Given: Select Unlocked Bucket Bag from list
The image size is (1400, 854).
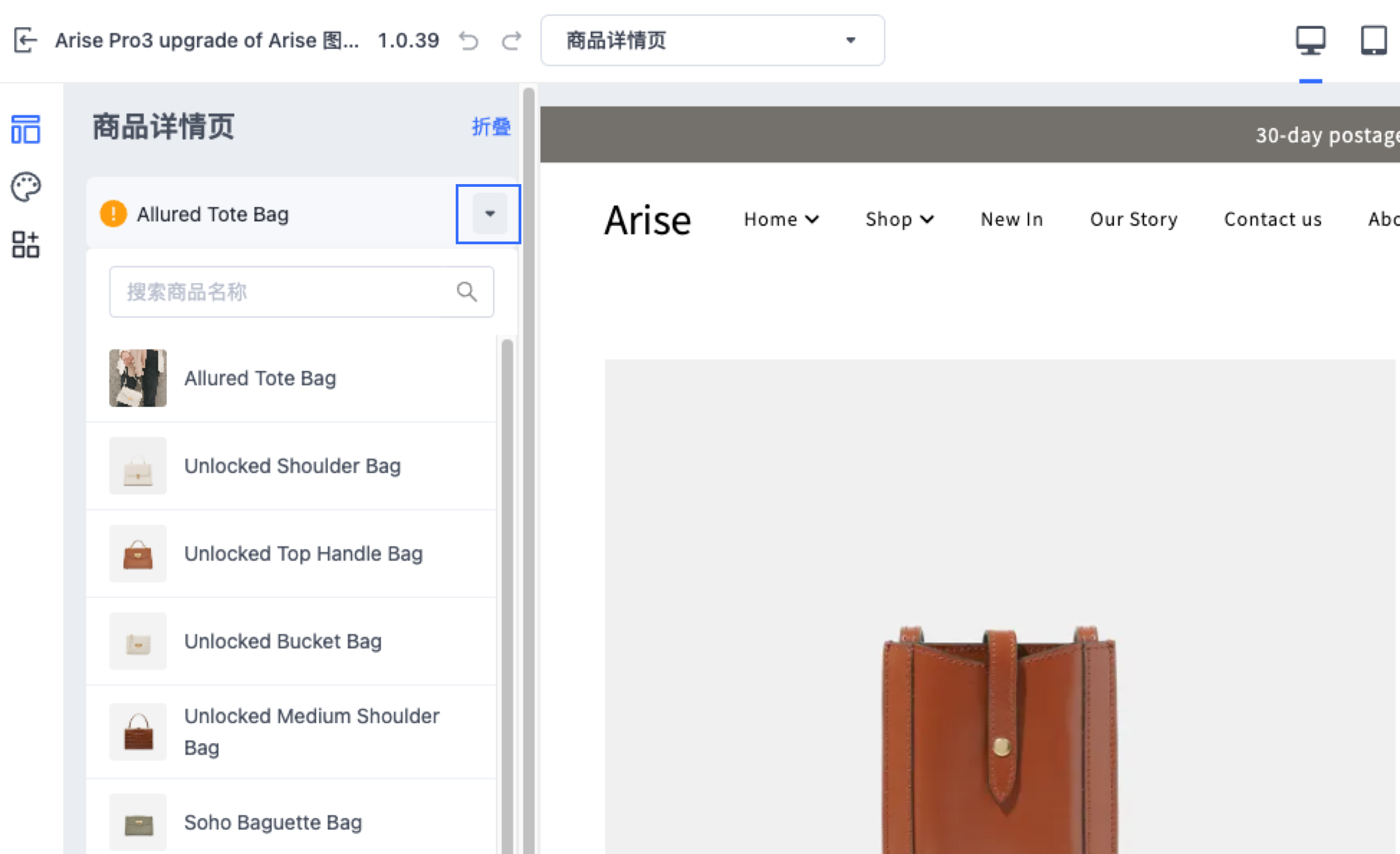Looking at the screenshot, I should [291, 641].
